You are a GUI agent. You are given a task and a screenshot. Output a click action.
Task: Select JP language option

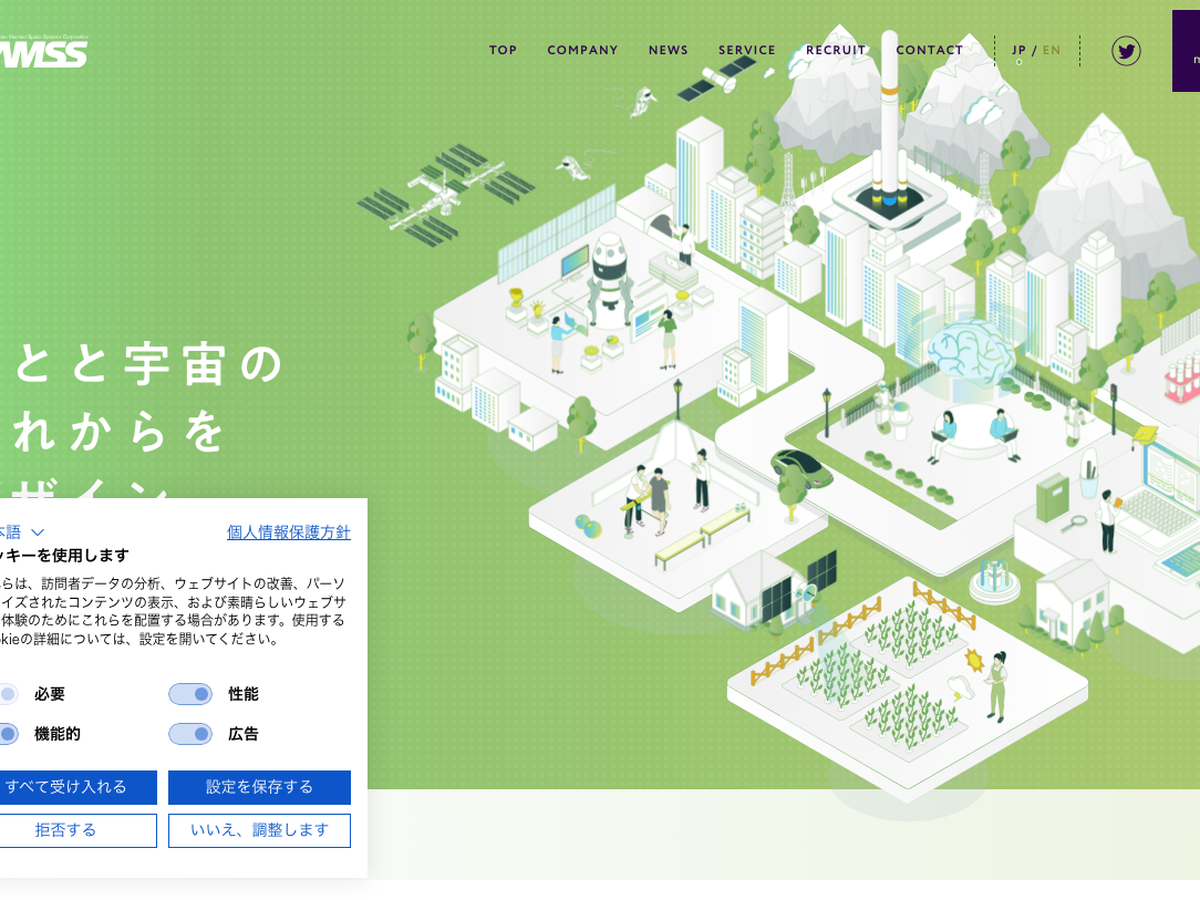(x=1018, y=50)
